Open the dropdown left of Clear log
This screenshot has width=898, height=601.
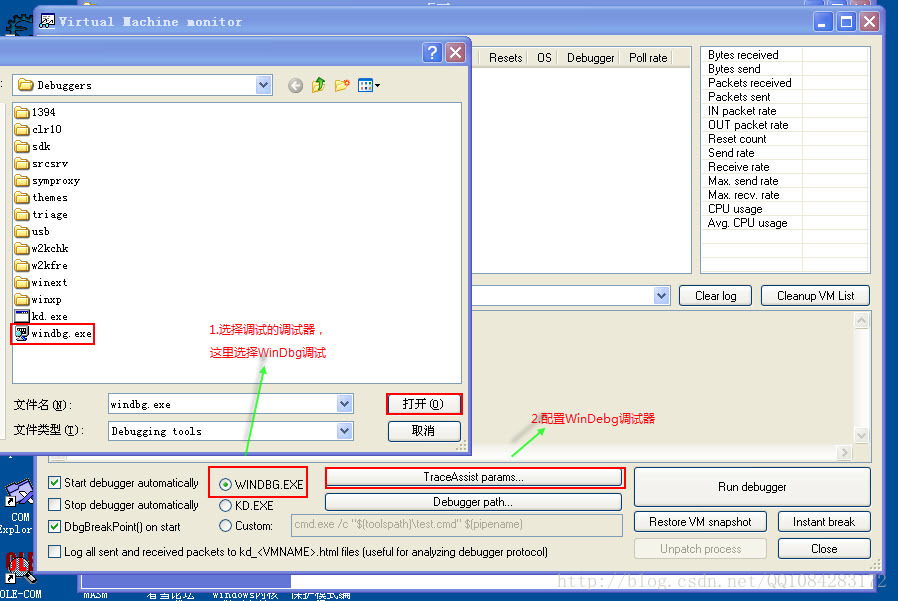661,296
